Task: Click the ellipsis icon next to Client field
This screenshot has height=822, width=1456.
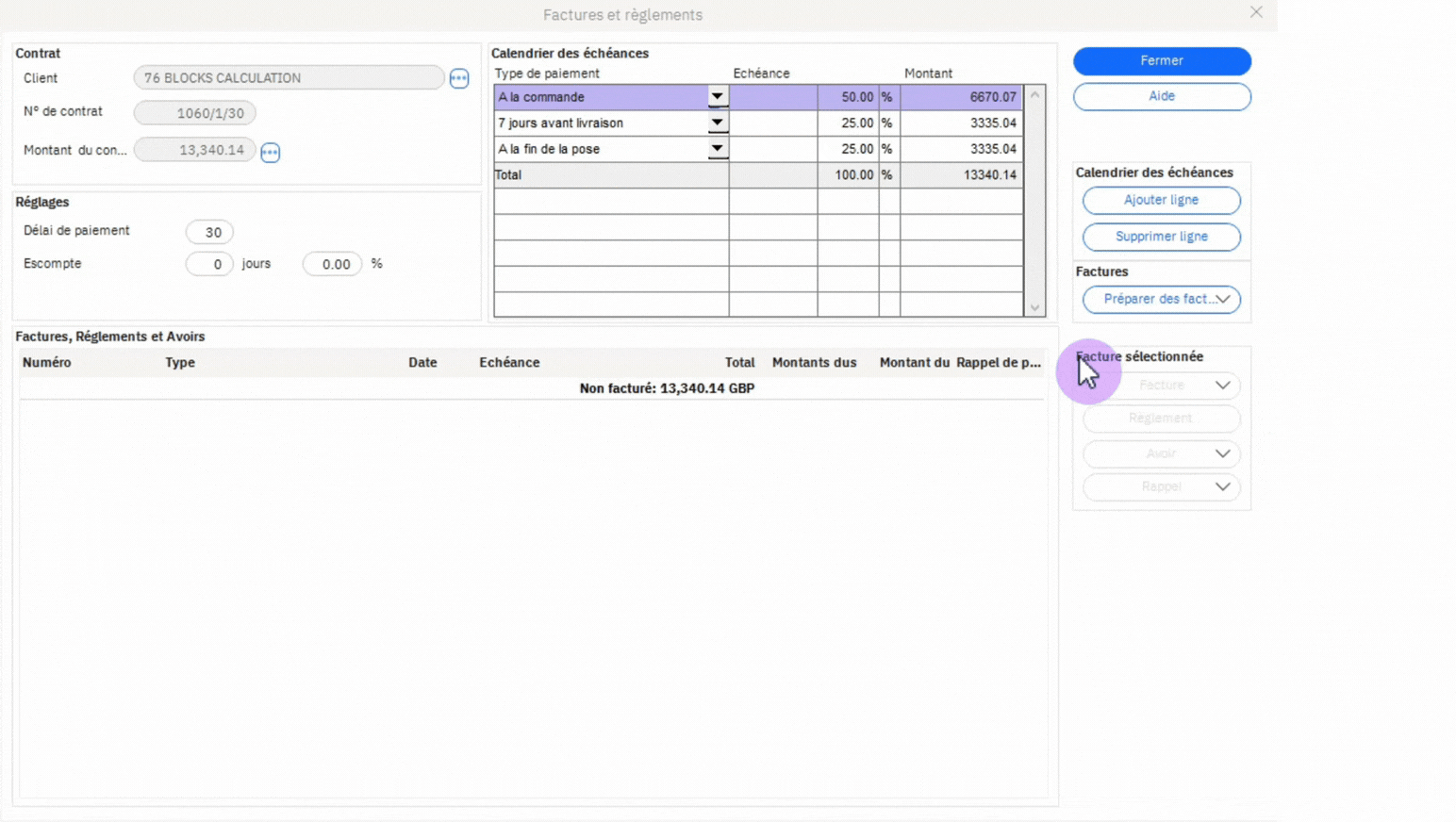Action: coord(459,78)
